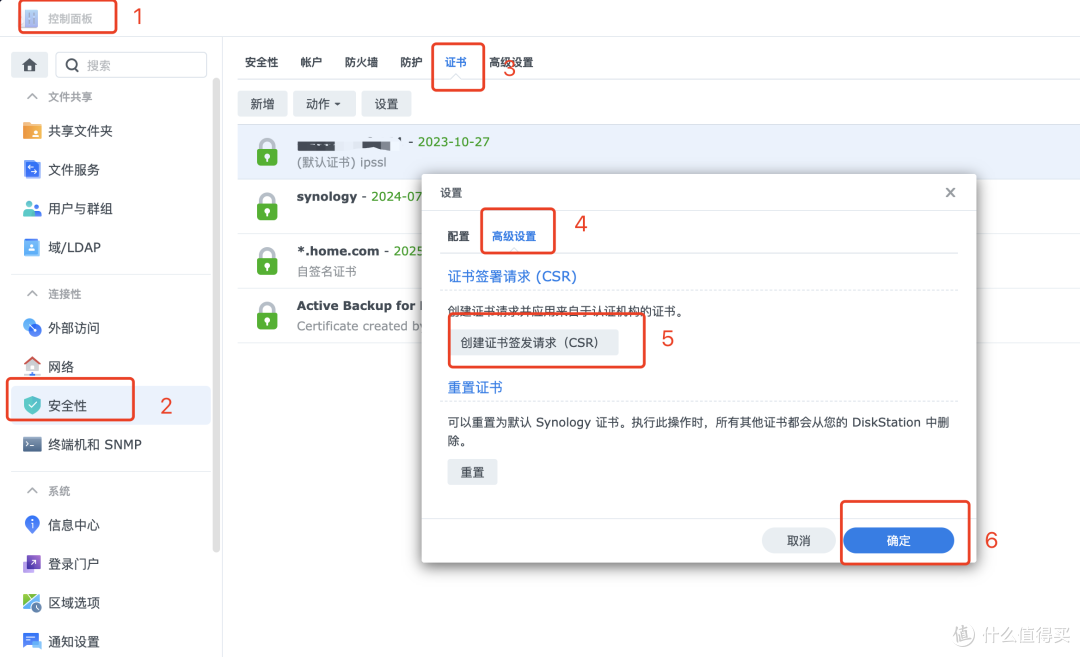Select the Active Backup certificate name
Image resolution: width=1080 pixels, height=657 pixels.
pos(359,306)
